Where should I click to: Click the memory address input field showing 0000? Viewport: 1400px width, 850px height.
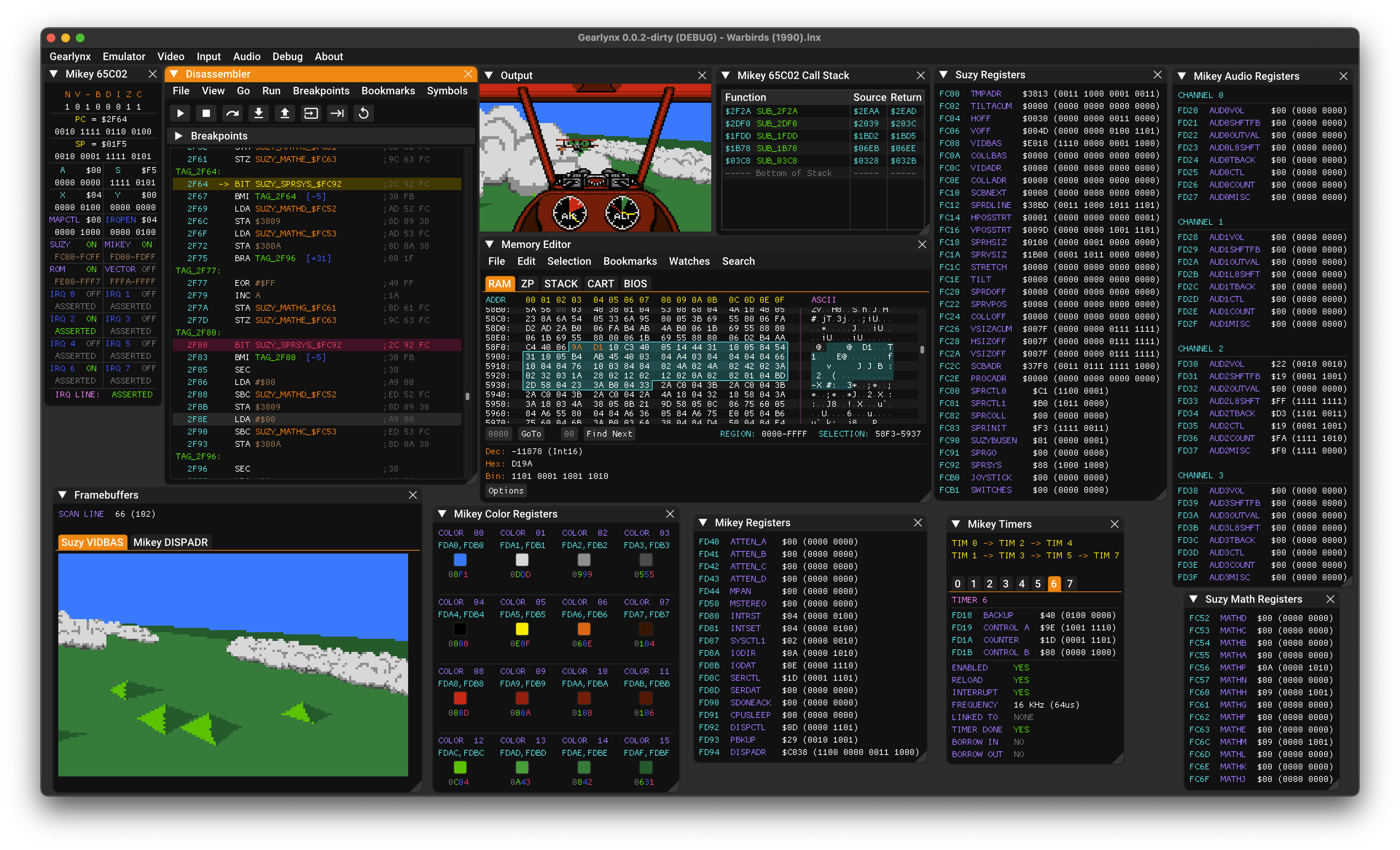coord(498,434)
